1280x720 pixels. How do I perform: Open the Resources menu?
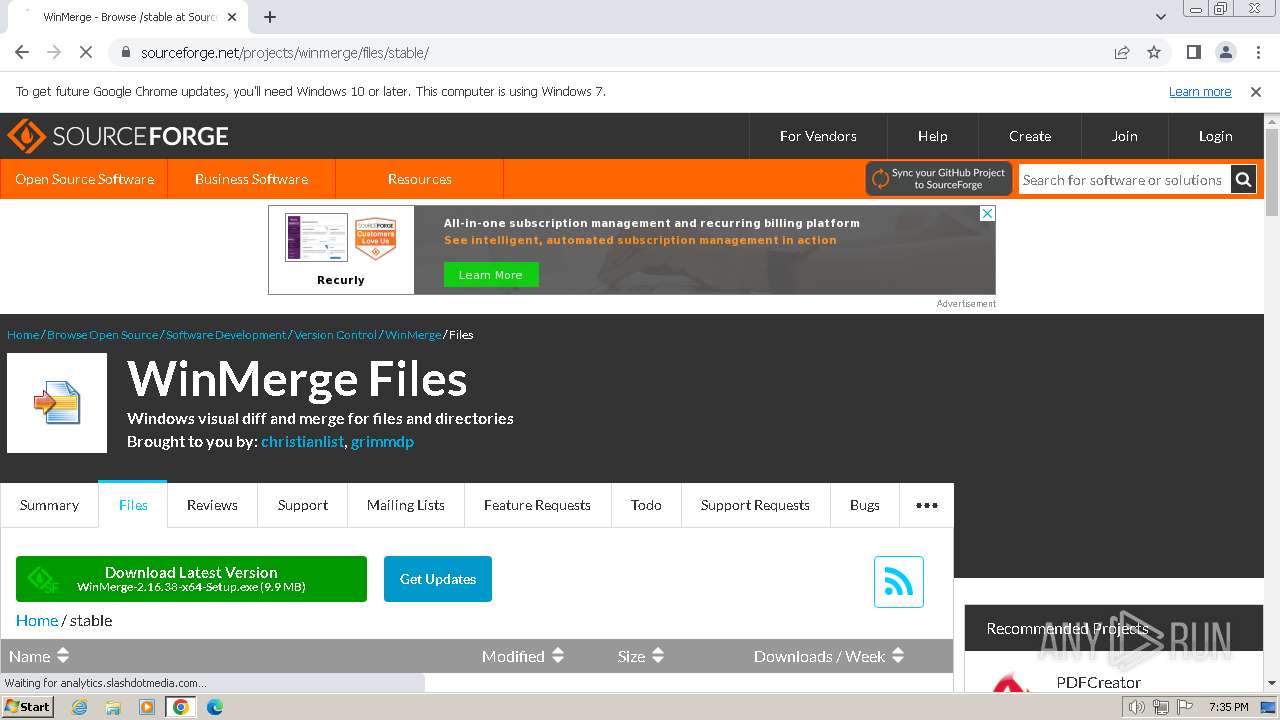tap(420, 179)
